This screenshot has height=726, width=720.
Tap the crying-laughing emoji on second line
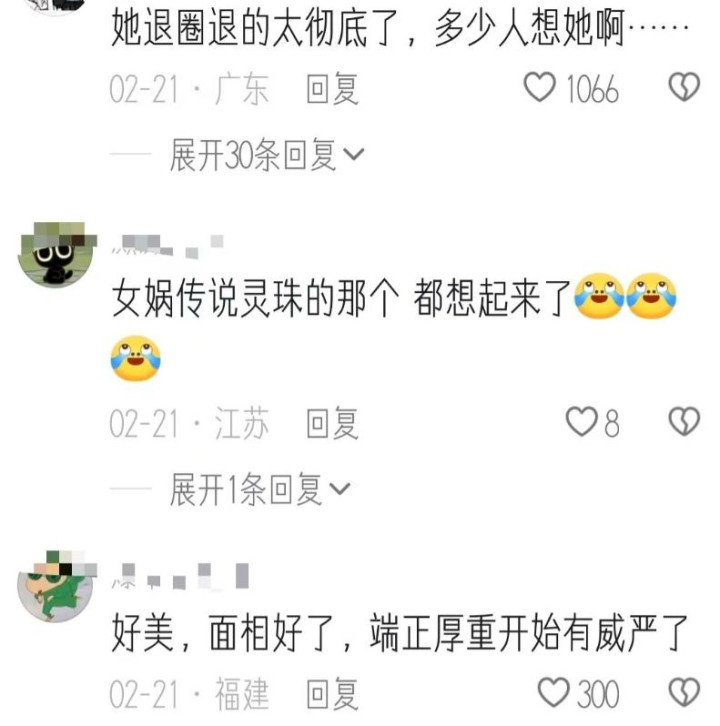136,359
